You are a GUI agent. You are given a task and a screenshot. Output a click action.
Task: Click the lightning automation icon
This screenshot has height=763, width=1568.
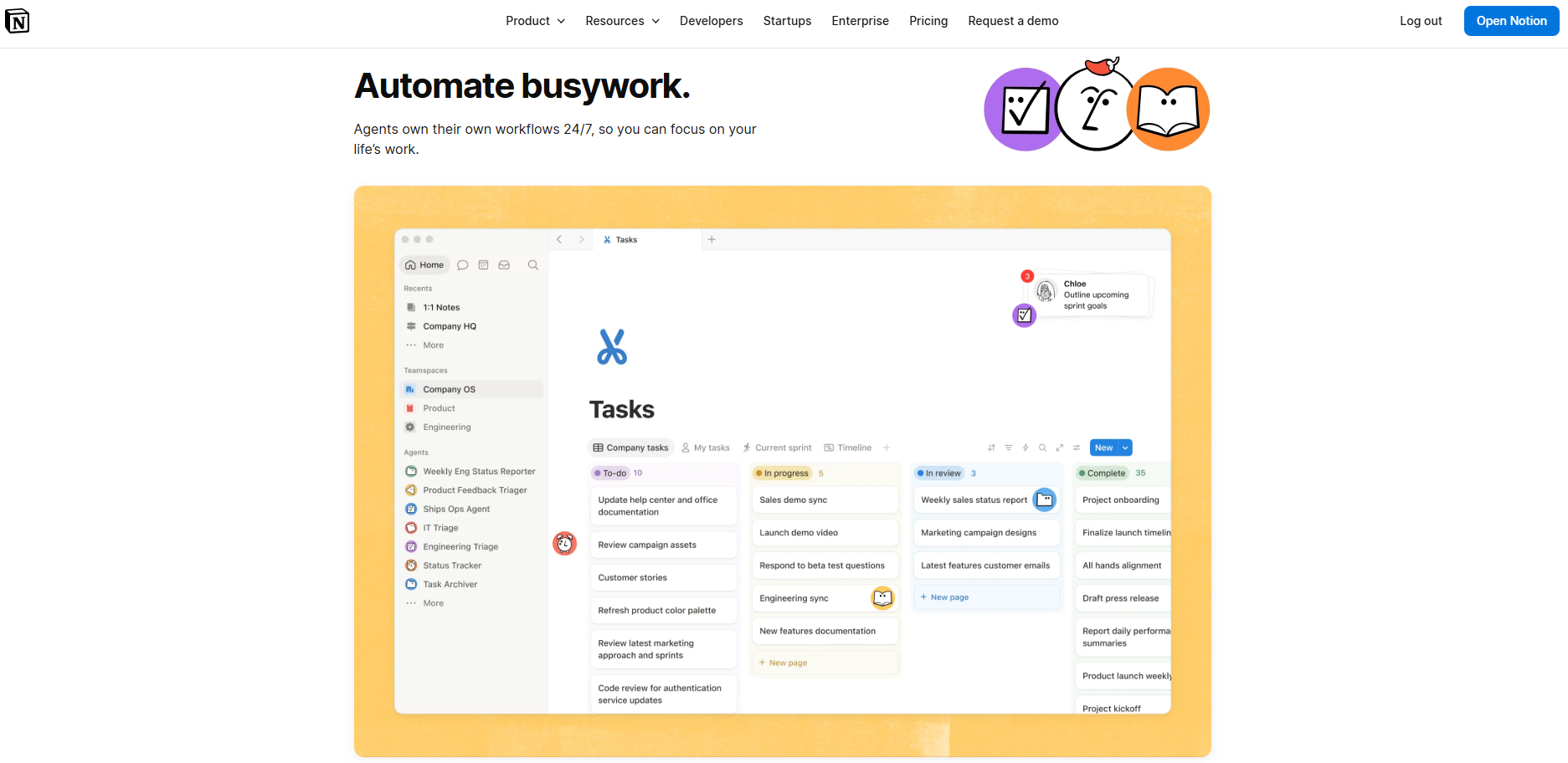(x=1026, y=448)
